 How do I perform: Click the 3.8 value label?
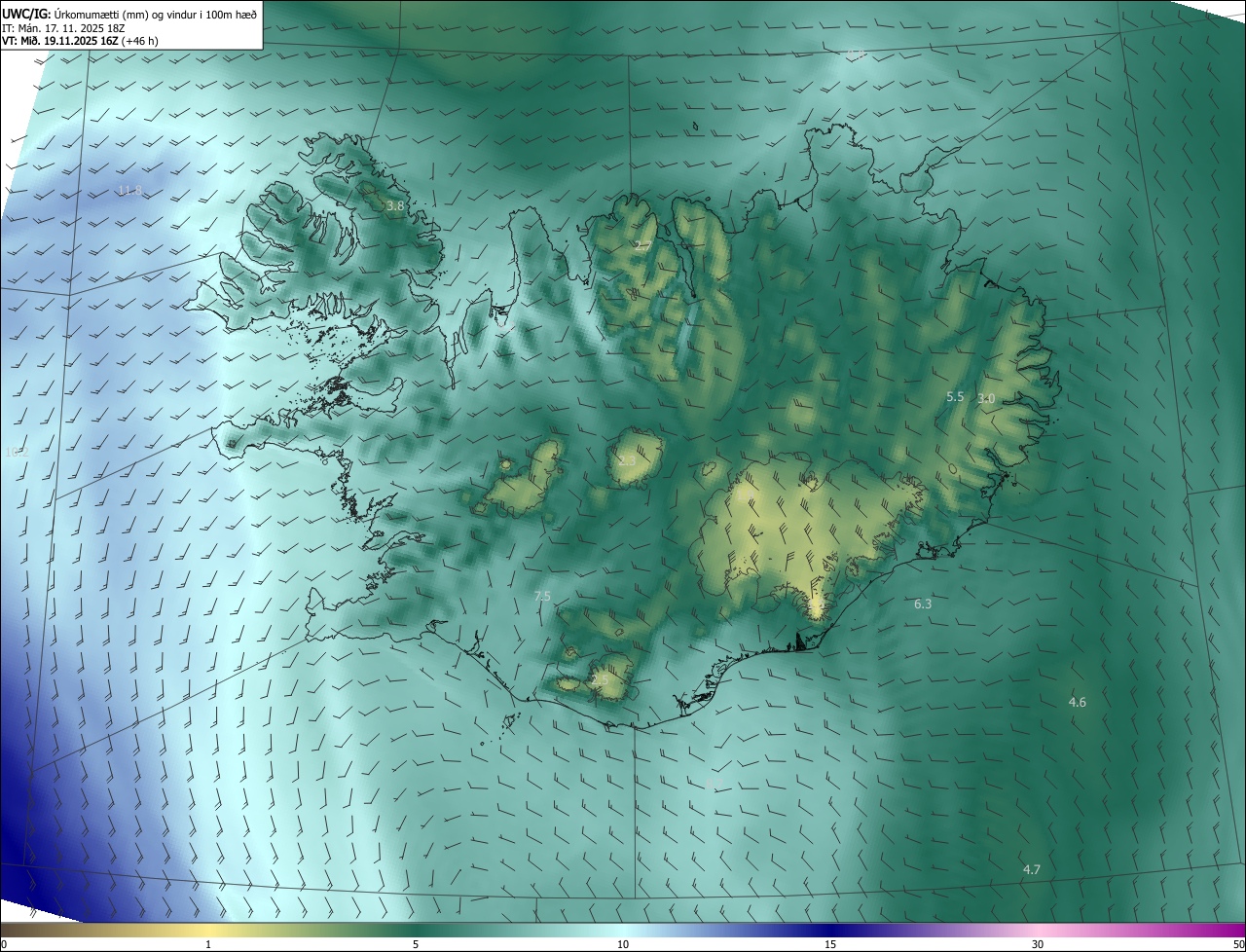[394, 206]
